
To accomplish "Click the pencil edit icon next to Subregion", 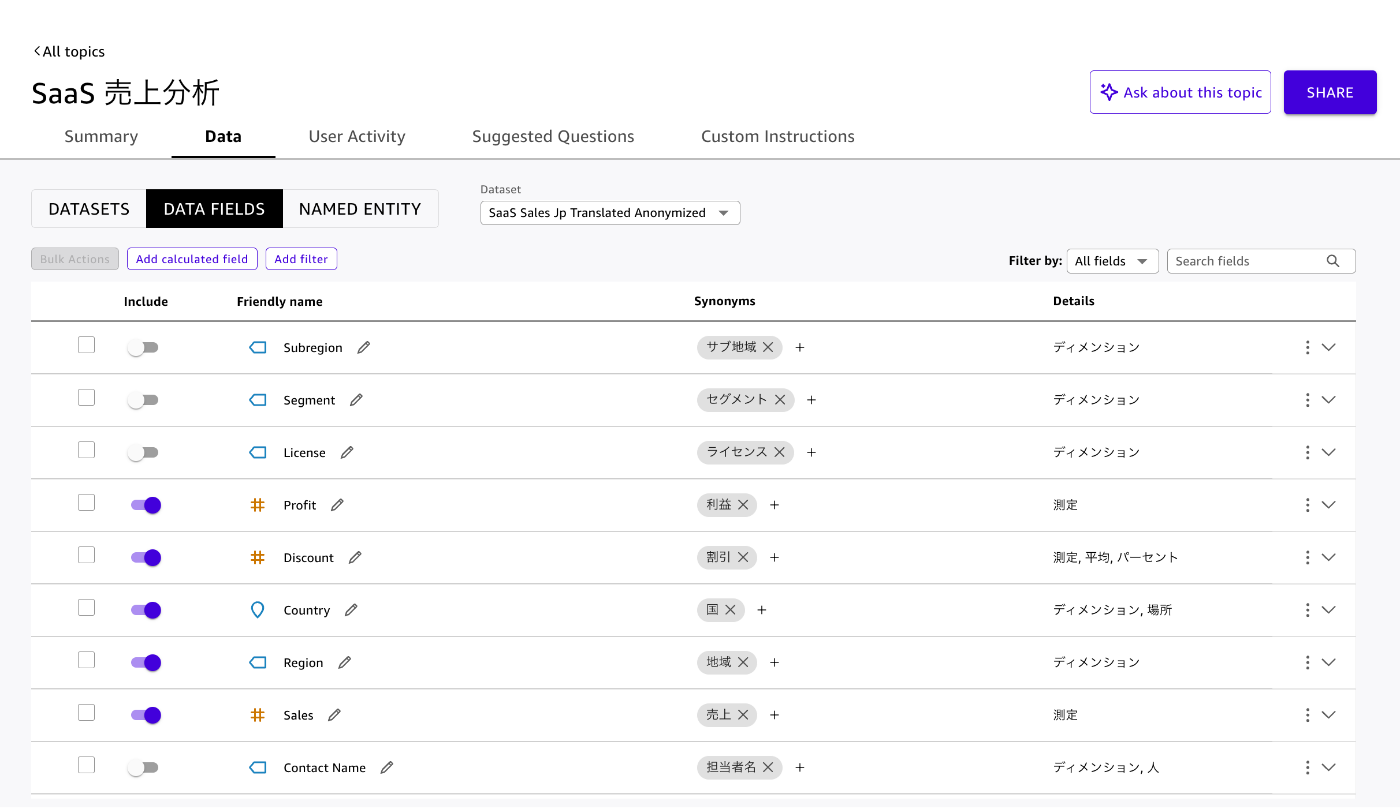I will tap(364, 348).
